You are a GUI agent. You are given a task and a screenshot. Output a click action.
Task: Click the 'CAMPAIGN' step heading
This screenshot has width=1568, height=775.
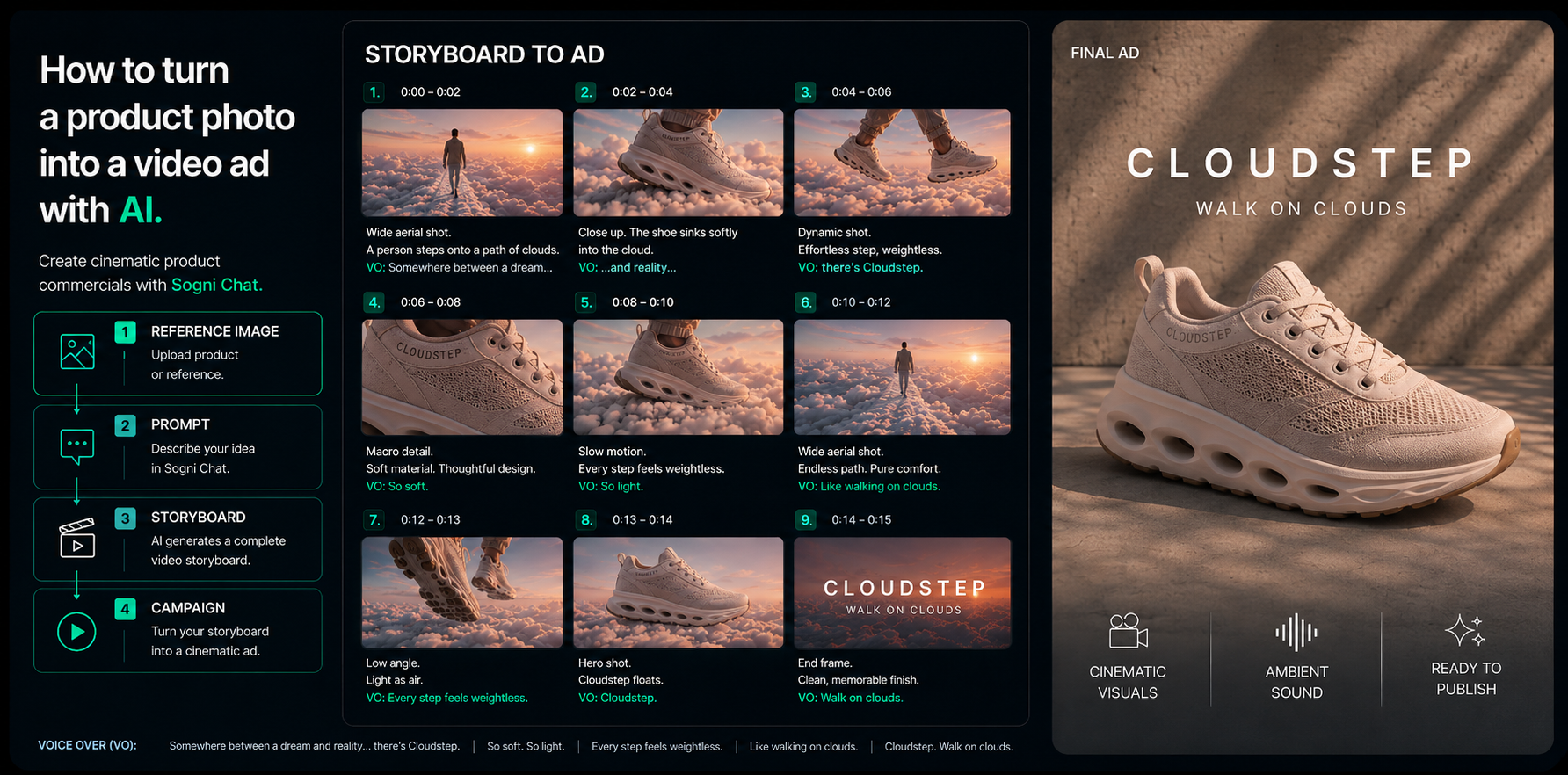(x=188, y=608)
